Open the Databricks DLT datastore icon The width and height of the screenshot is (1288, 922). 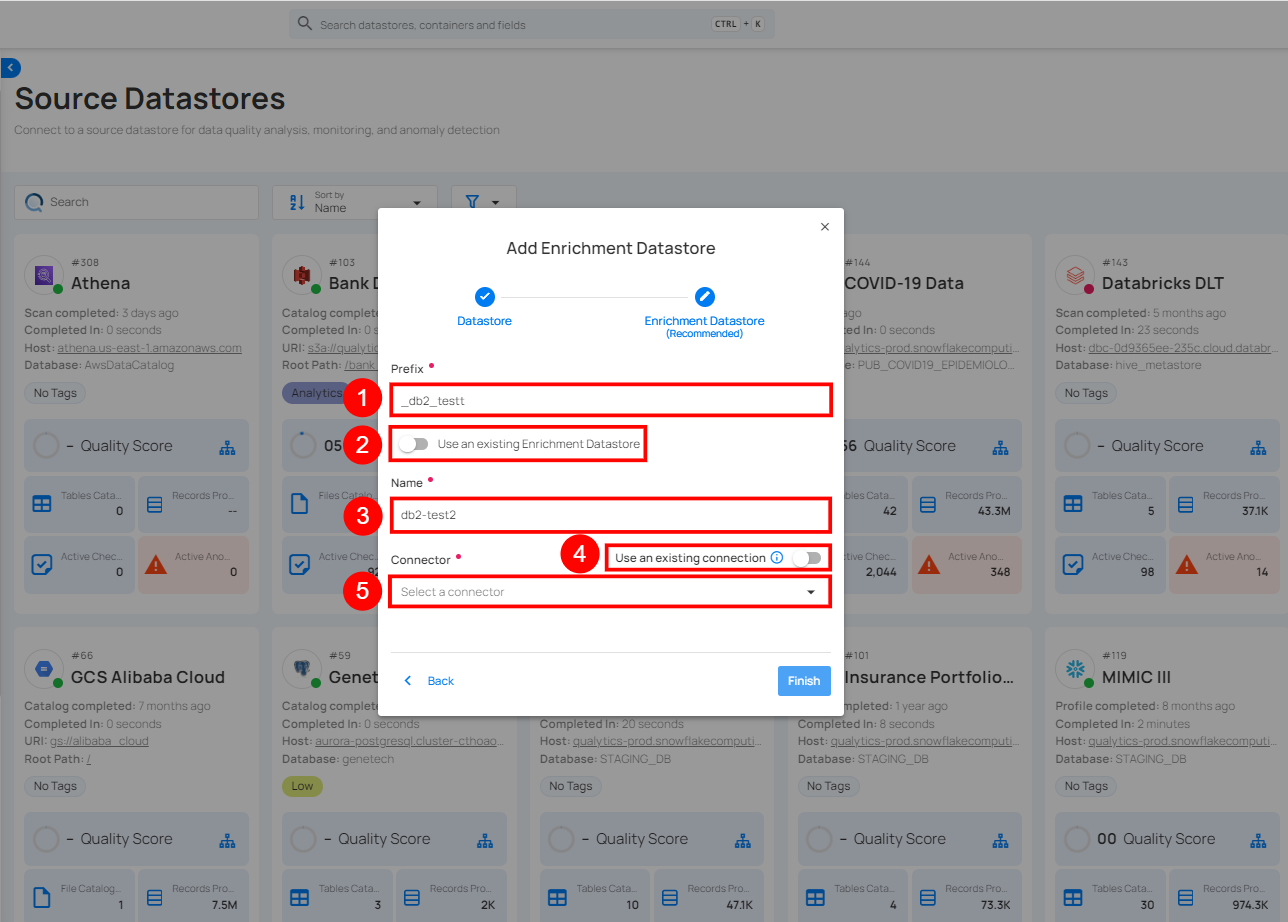pos(1076,274)
